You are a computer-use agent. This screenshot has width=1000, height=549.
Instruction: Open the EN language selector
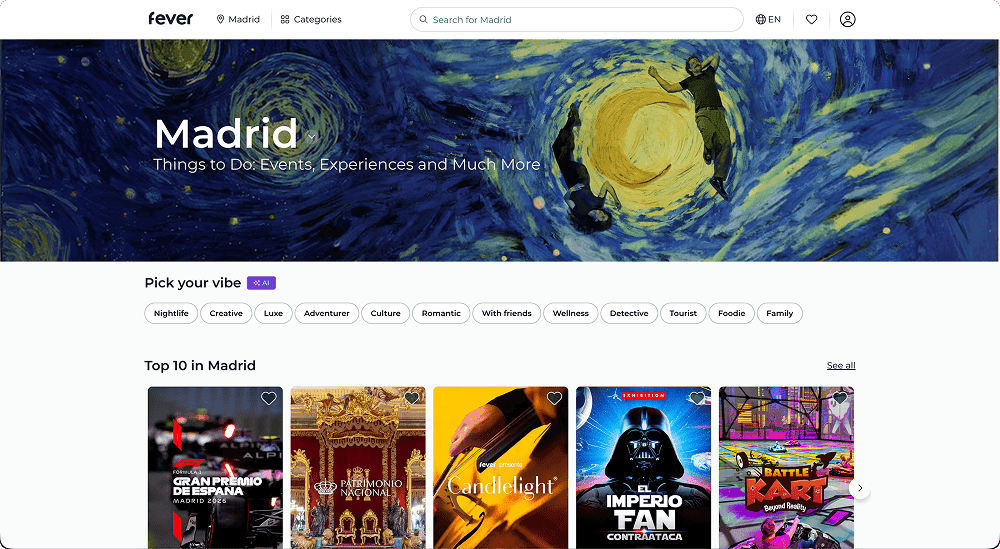[768, 20]
